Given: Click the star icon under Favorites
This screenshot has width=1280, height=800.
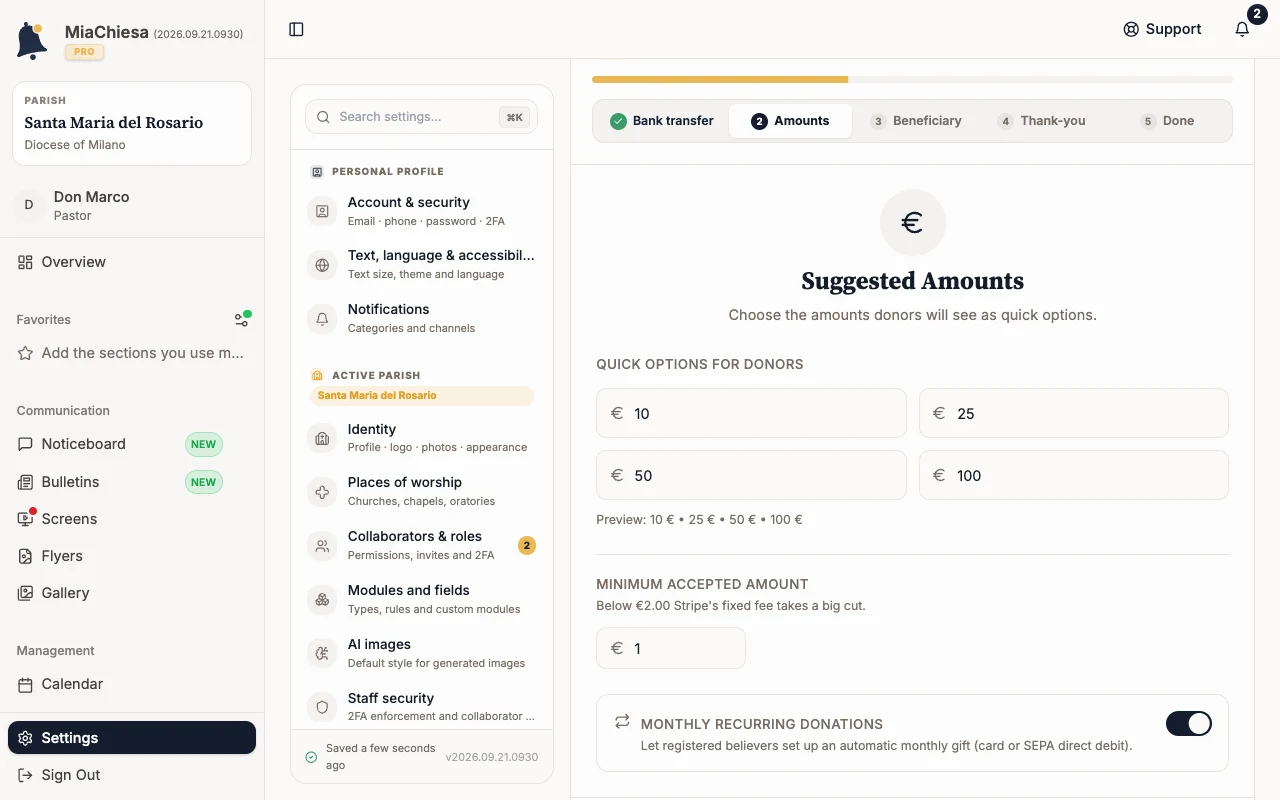Looking at the screenshot, I should tap(25, 353).
